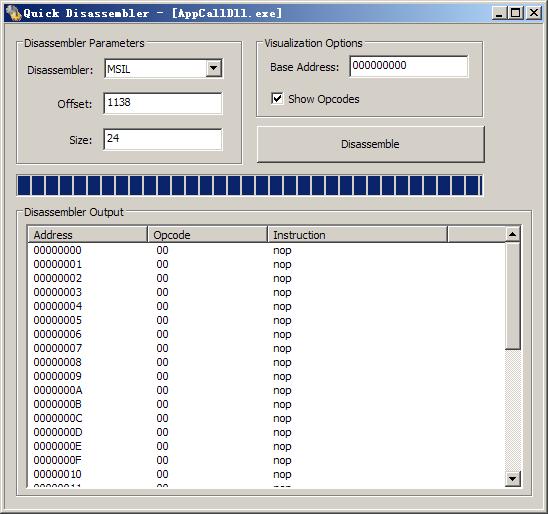This screenshot has width=548, height=514.
Task: Select row with address 00000008
Action: (x=266, y=362)
